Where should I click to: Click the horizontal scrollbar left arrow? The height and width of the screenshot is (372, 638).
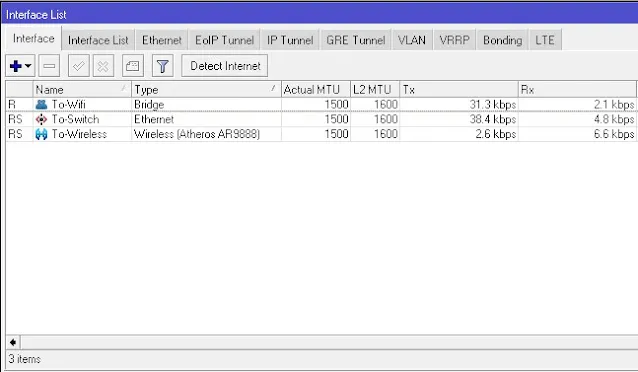coord(13,342)
